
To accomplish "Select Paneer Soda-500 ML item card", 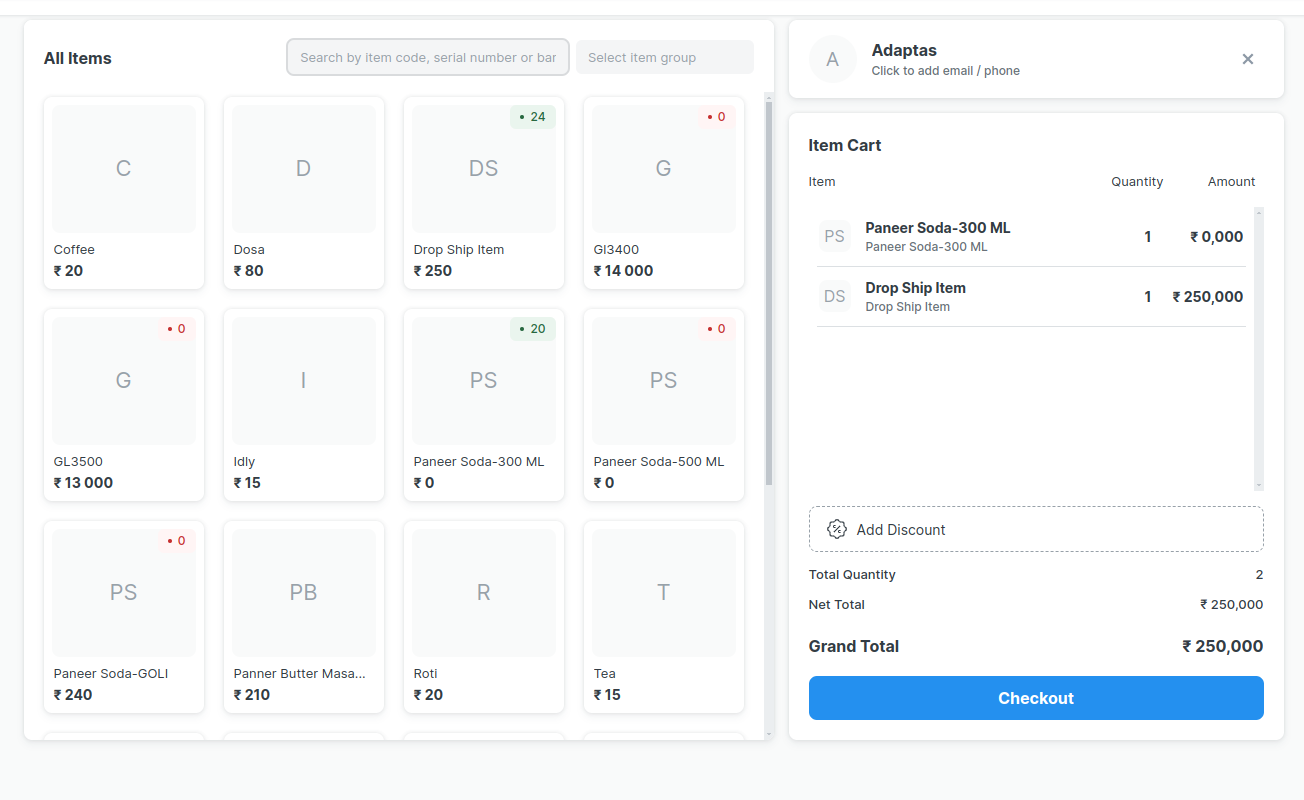I will [664, 405].
